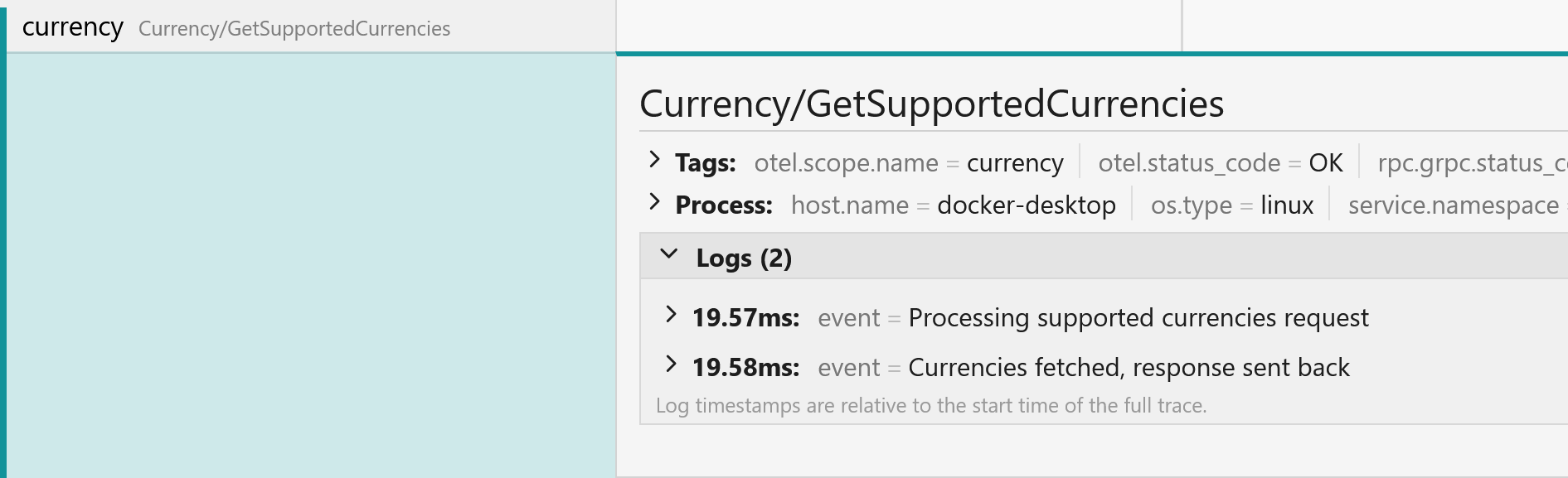
Task: Click the gray Currency/GetSupportedCurrencies operation name in span row
Action: click(x=294, y=29)
